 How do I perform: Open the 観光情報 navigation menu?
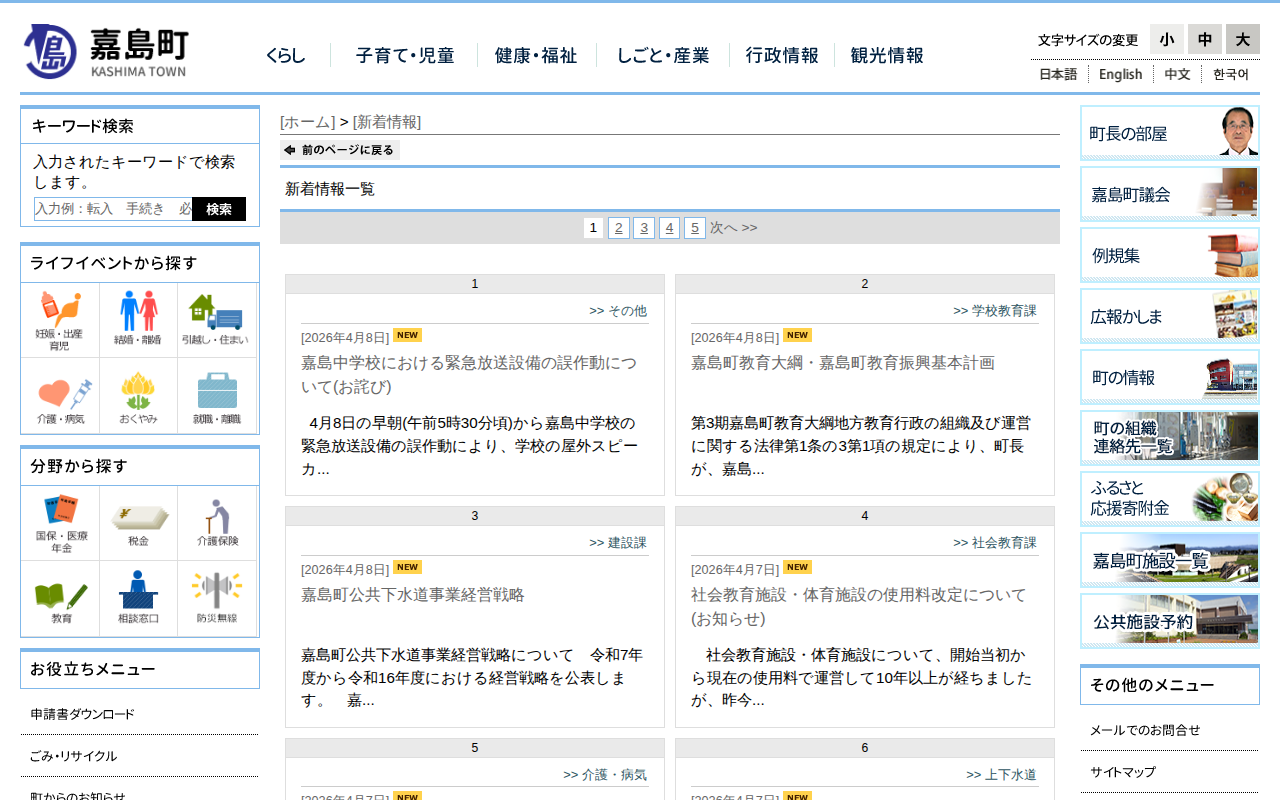(886, 56)
